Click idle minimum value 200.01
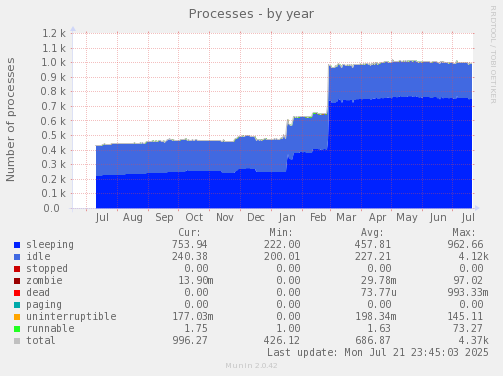The height and width of the screenshot is (376, 503). click(x=282, y=257)
